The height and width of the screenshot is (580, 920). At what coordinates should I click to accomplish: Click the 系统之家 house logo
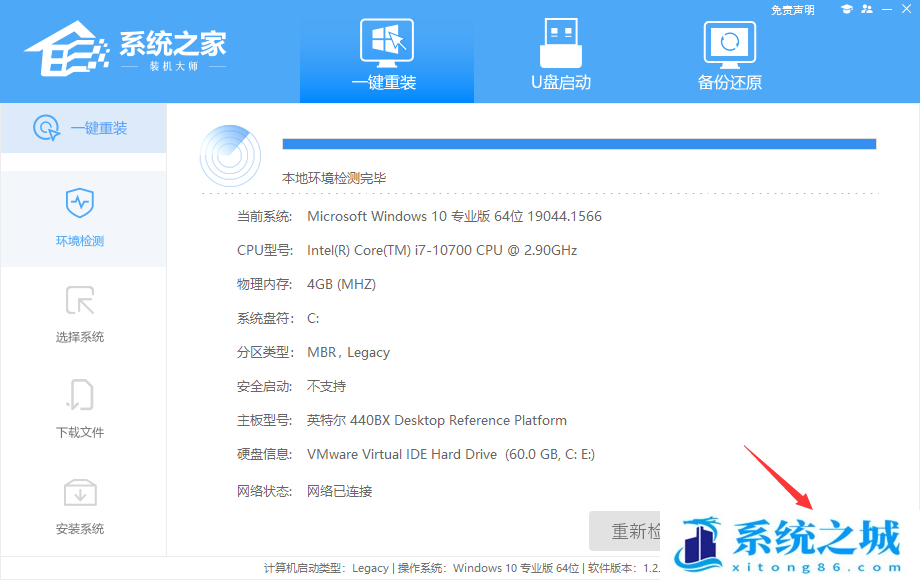tap(66, 49)
